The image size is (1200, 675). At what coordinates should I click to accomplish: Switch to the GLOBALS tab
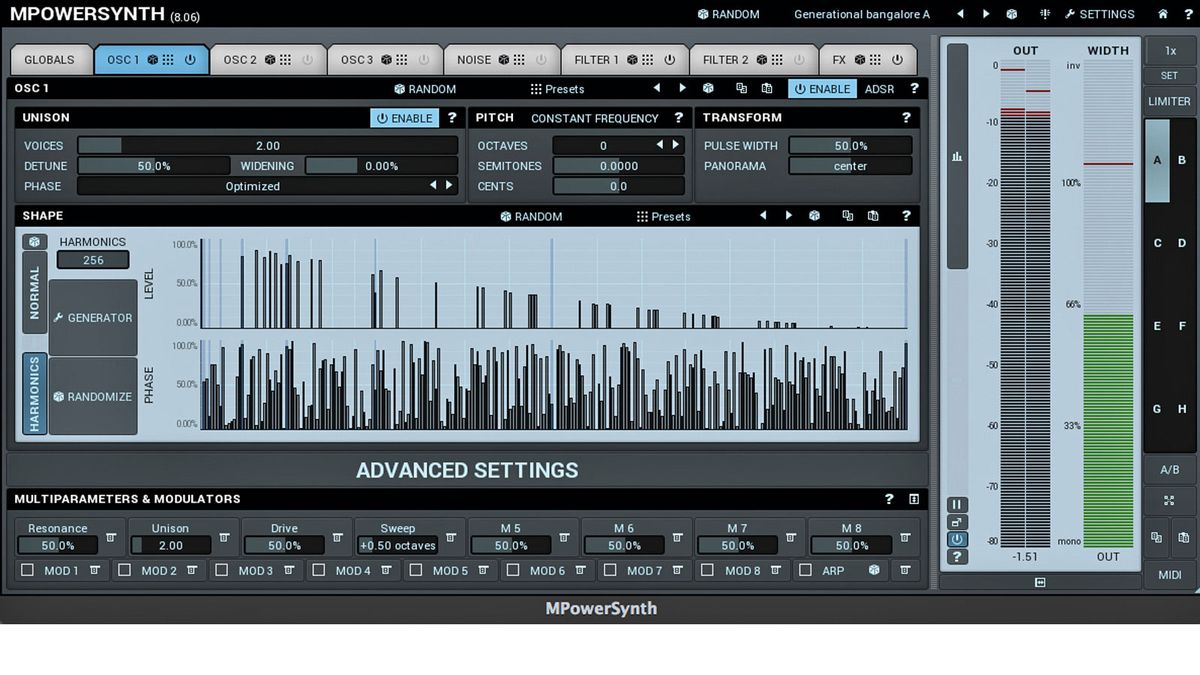tap(50, 60)
